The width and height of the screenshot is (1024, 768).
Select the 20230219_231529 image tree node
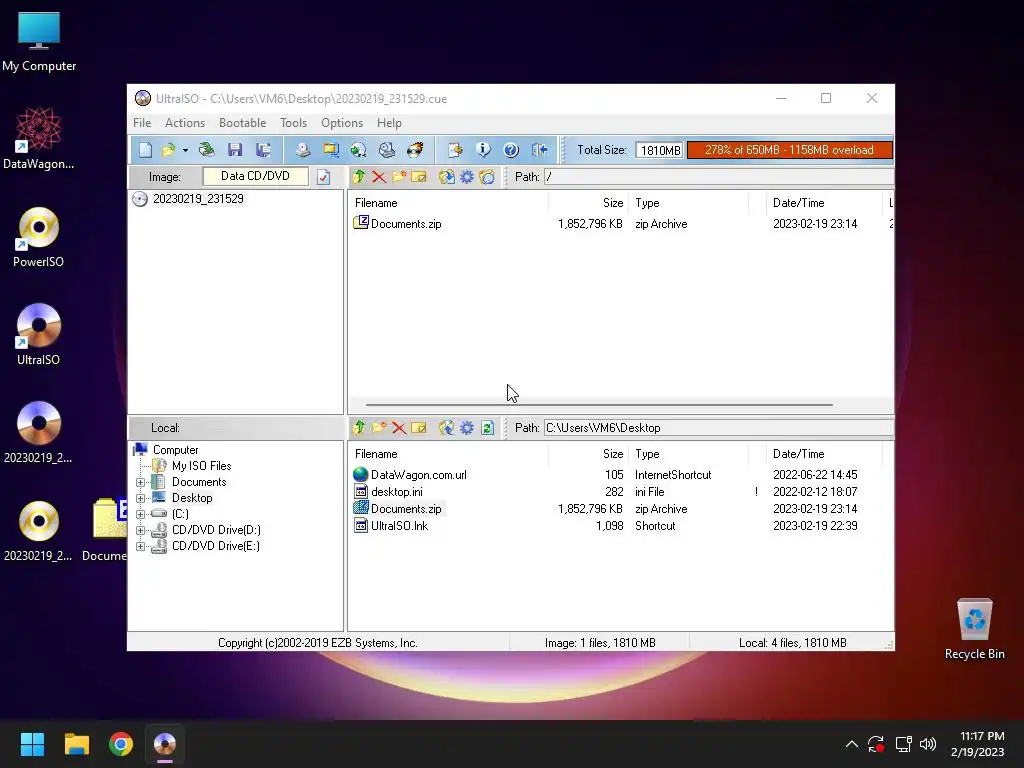198,199
